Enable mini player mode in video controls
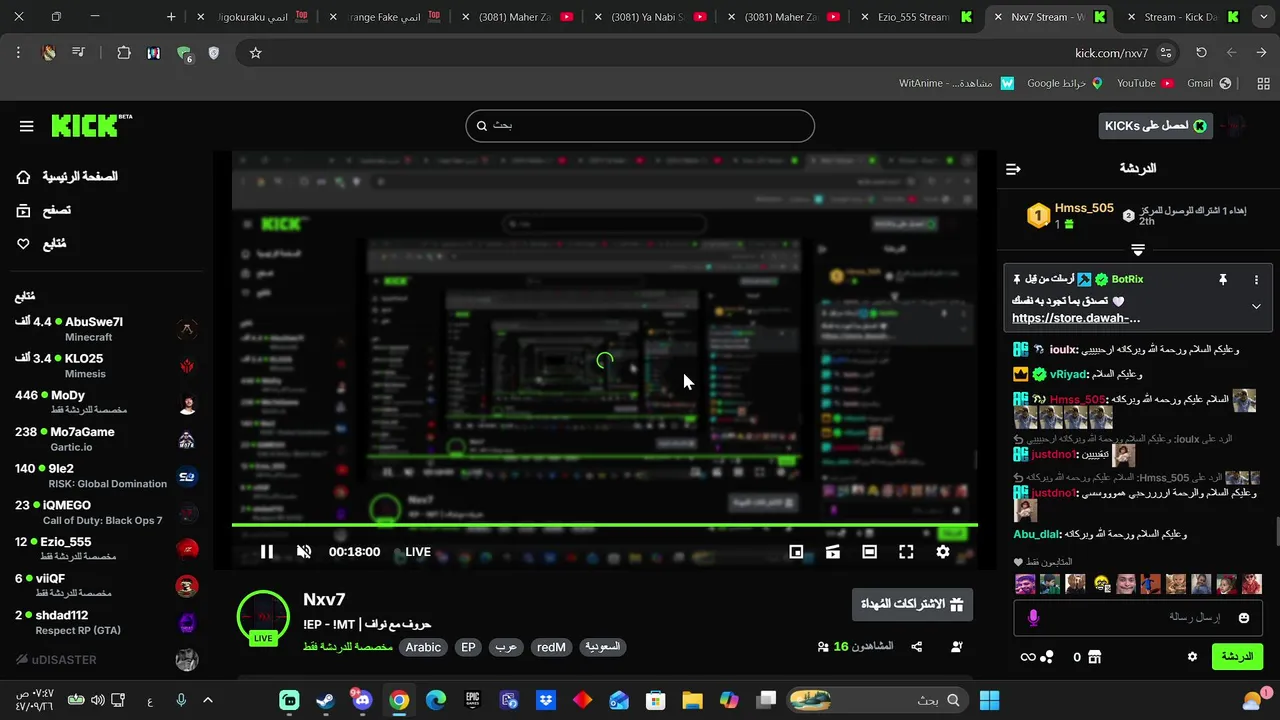This screenshot has width=1280, height=720. click(796, 552)
